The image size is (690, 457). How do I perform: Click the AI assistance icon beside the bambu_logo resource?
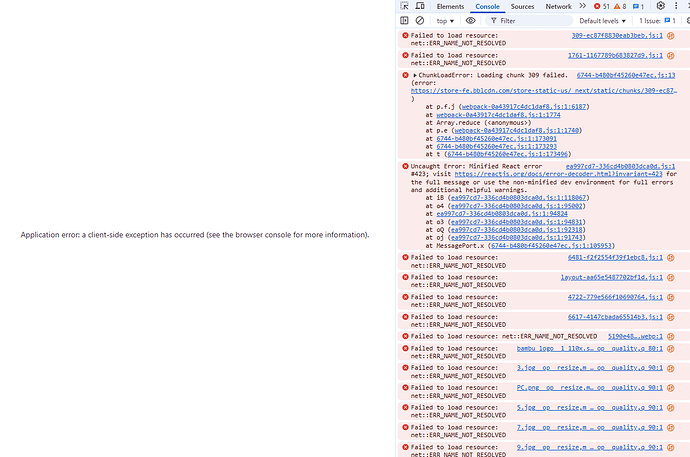pos(671,348)
